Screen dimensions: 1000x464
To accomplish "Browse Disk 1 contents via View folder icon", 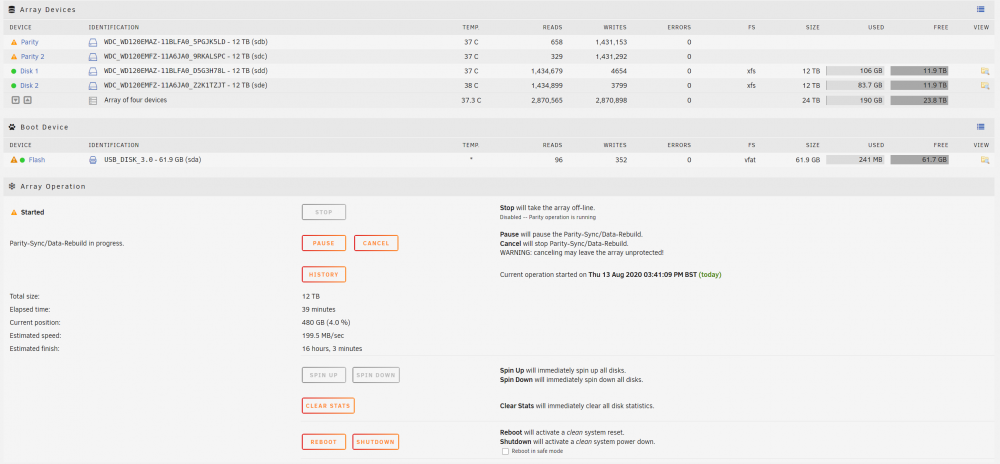I will coord(985,71).
